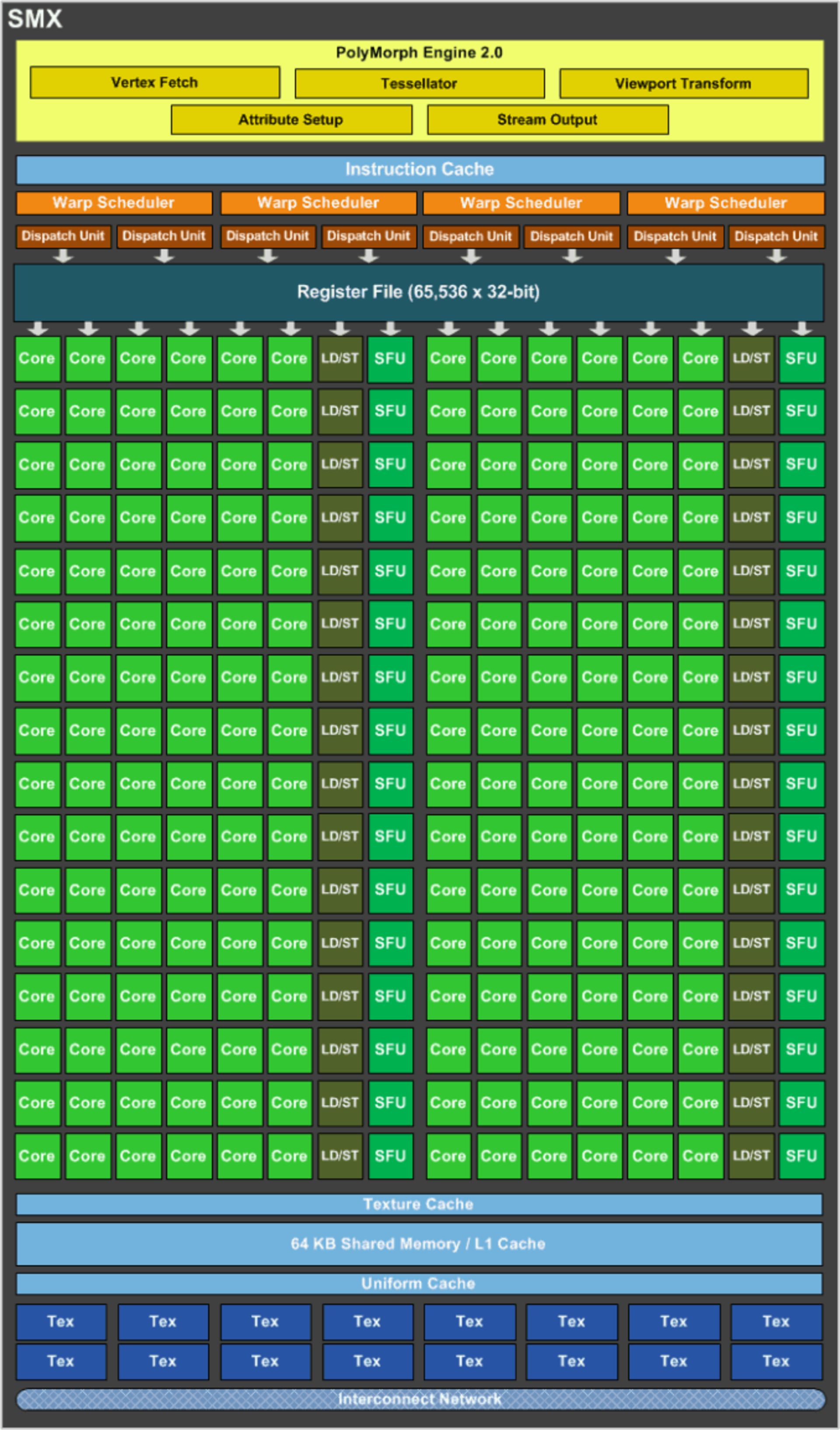Click the Instruction Cache bar

point(420,170)
